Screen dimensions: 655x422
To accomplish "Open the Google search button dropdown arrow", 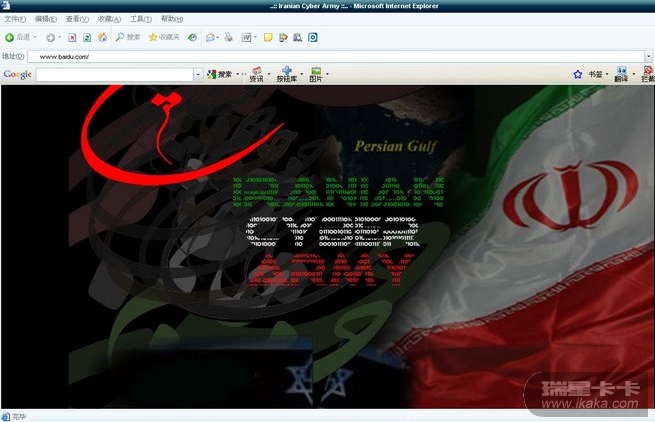I will coord(237,74).
